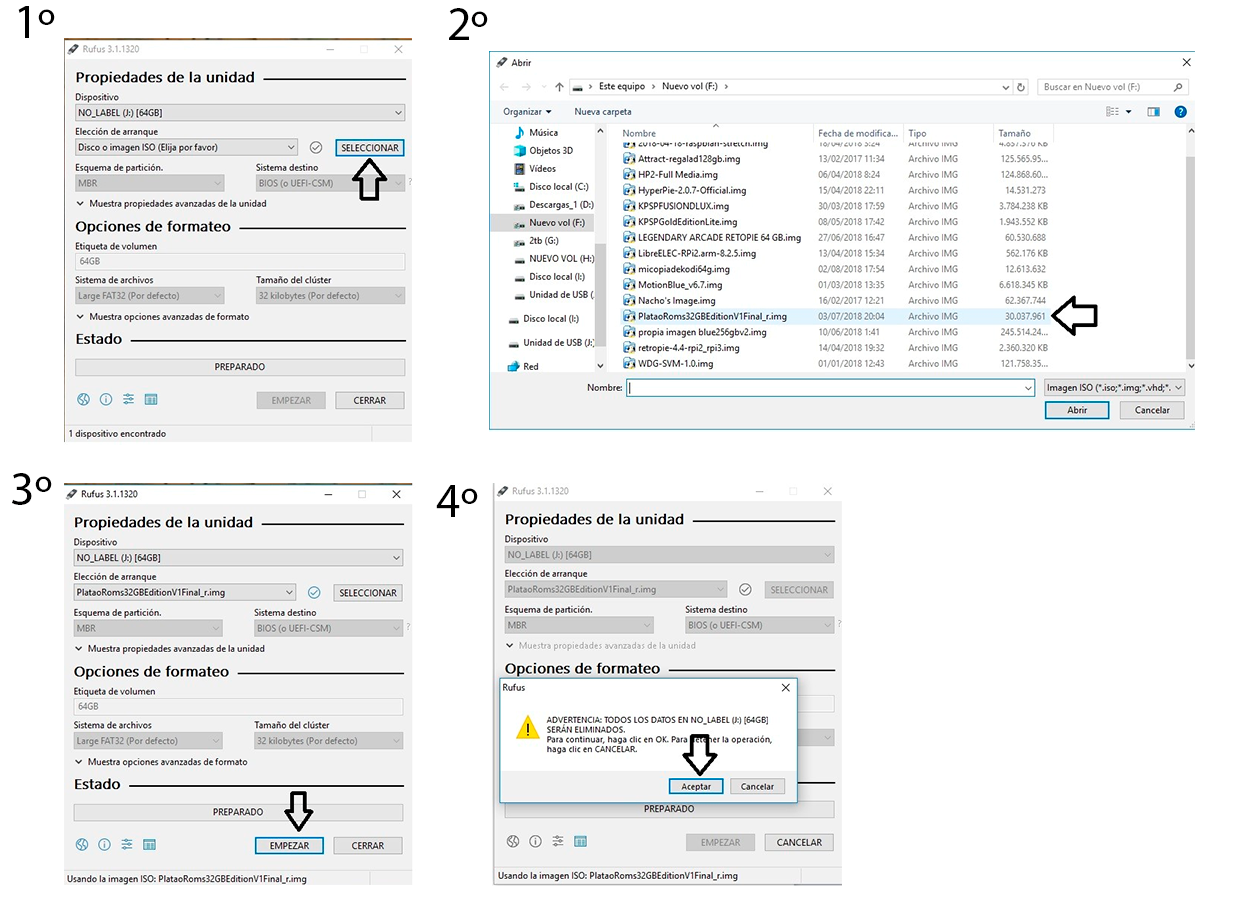Click Objetos 3D icon in Abrir sidebar

(519, 150)
